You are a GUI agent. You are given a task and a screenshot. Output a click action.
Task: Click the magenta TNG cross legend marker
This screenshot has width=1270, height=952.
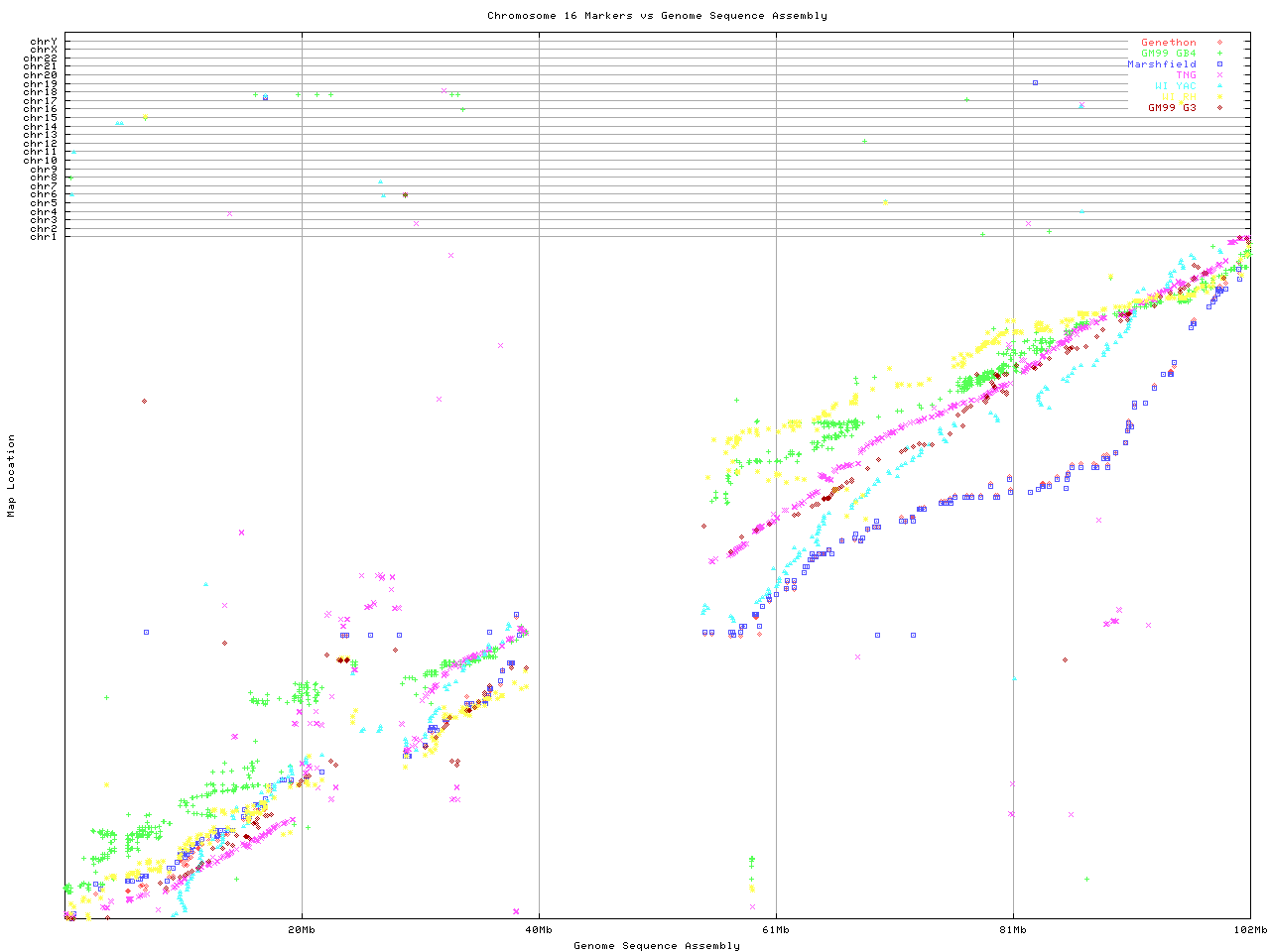click(1219, 75)
